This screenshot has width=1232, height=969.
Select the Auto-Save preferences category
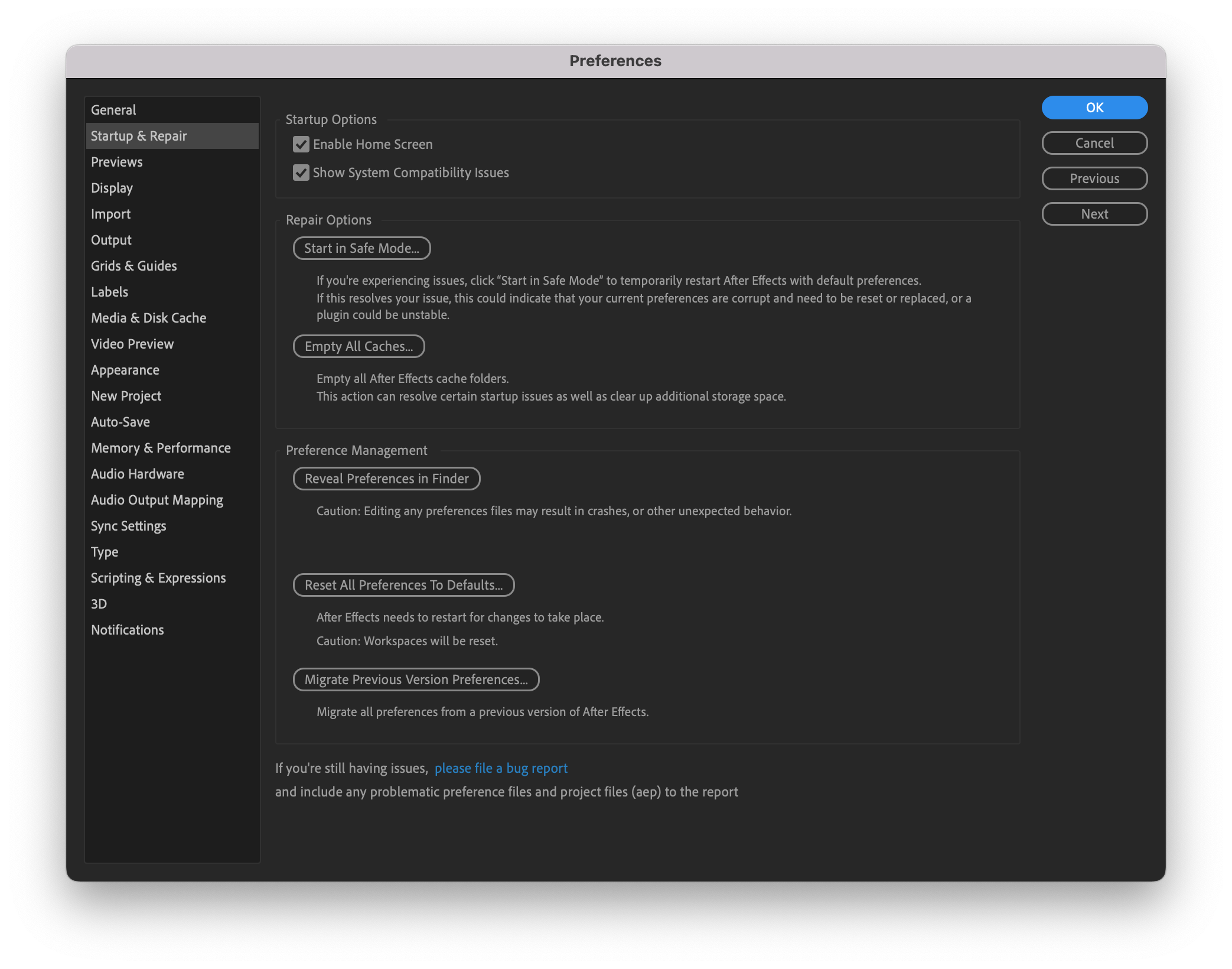120,421
